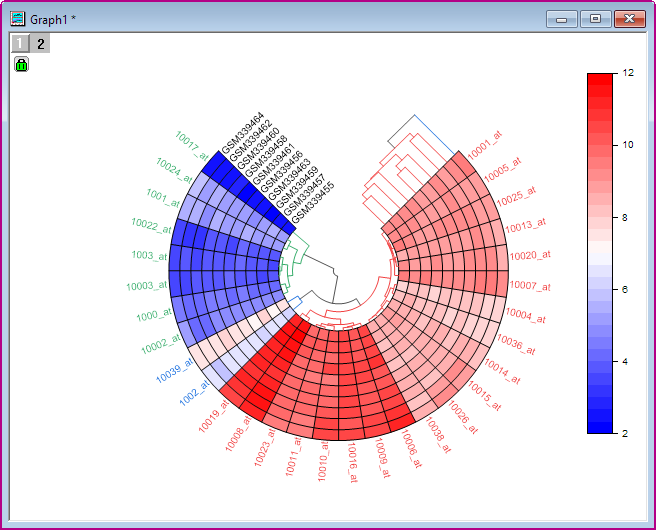This screenshot has width=656, height=530.
Task: Click red top of the color scale
Action: pos(598,80)
